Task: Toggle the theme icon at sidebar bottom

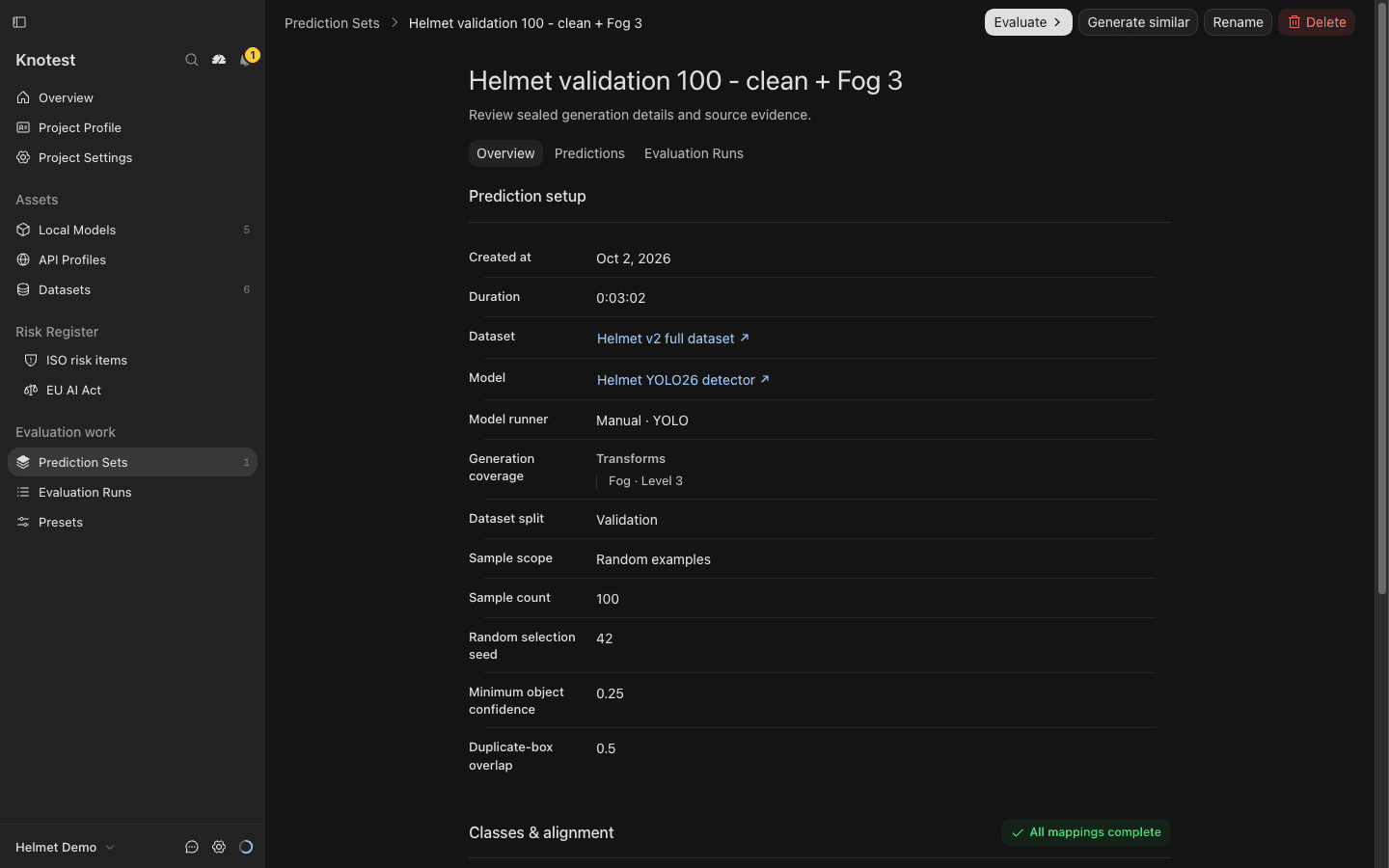Action: (246, 847)
